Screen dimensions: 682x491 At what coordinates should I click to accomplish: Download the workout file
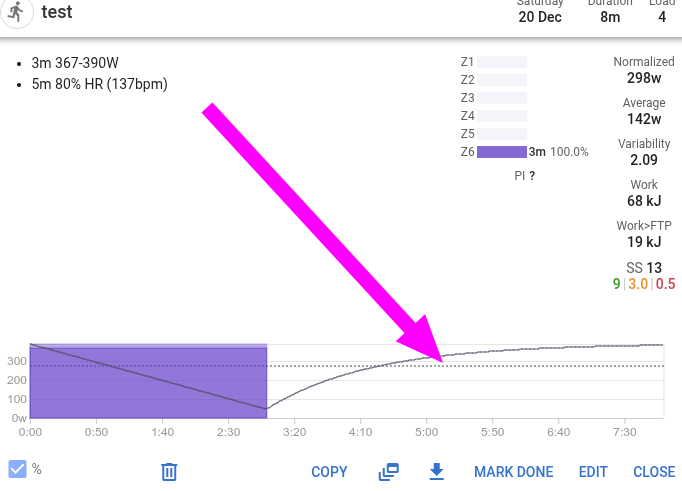pos(435,471)
